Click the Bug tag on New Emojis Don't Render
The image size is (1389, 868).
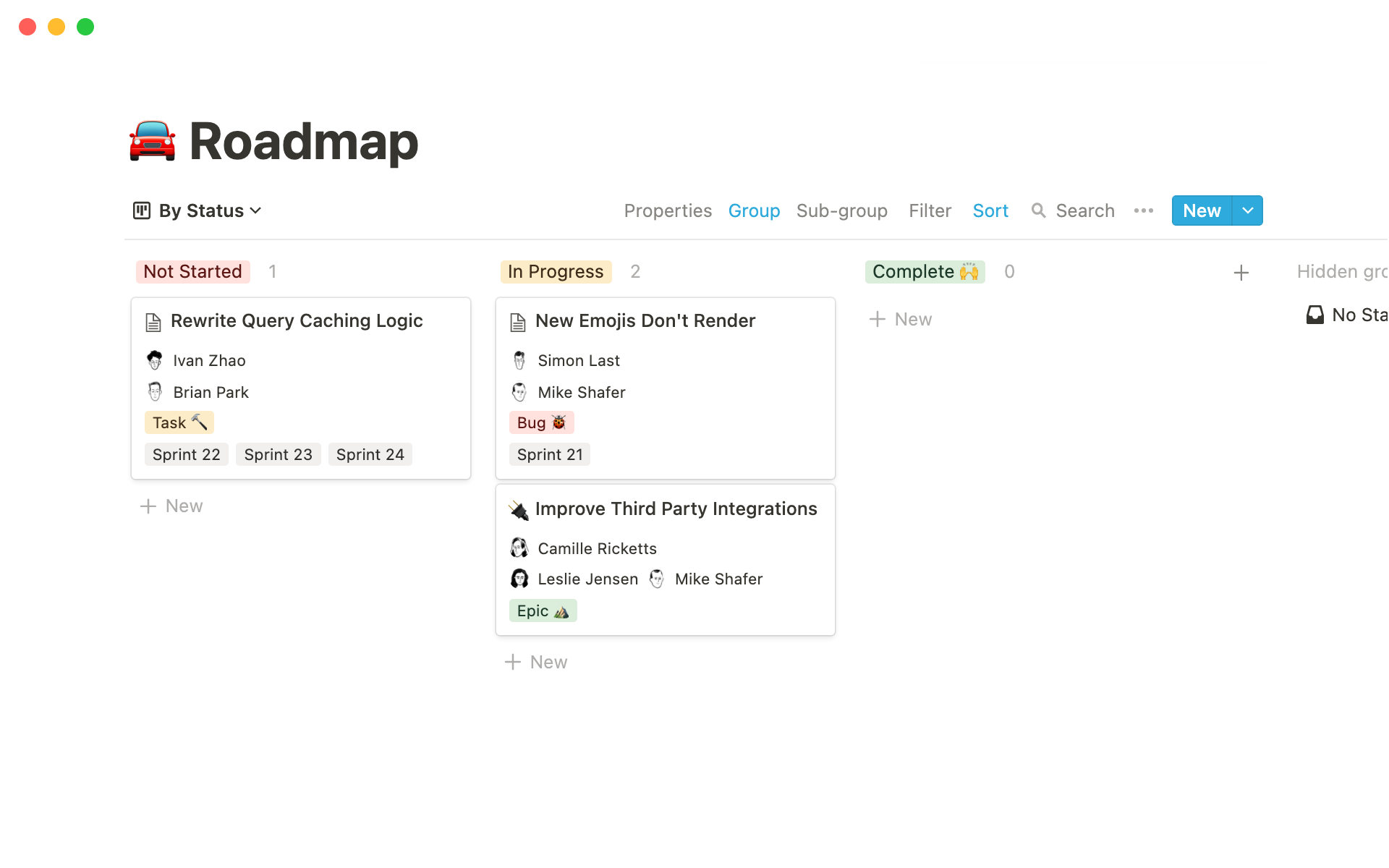point(541,422)
